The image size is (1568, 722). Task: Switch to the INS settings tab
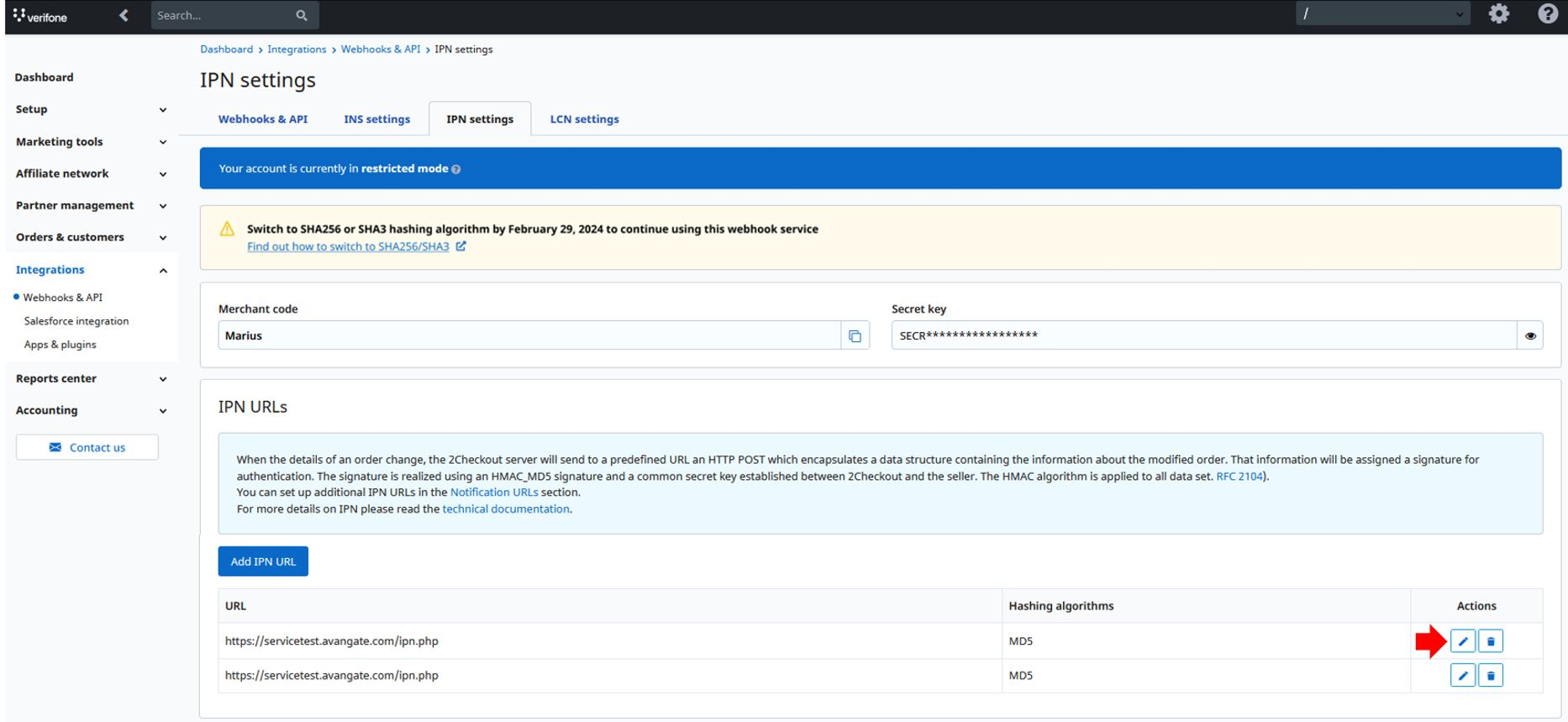coord(376,119)
